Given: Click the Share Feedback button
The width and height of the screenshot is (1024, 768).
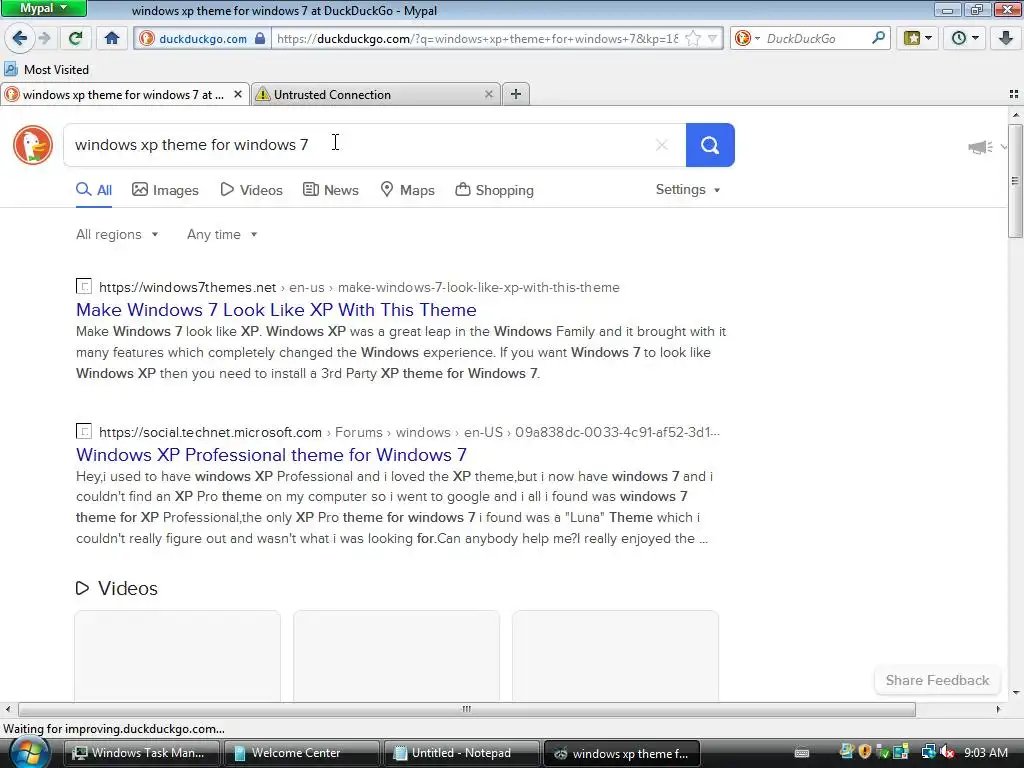Looking at the screenshot, I should point(937,680).
